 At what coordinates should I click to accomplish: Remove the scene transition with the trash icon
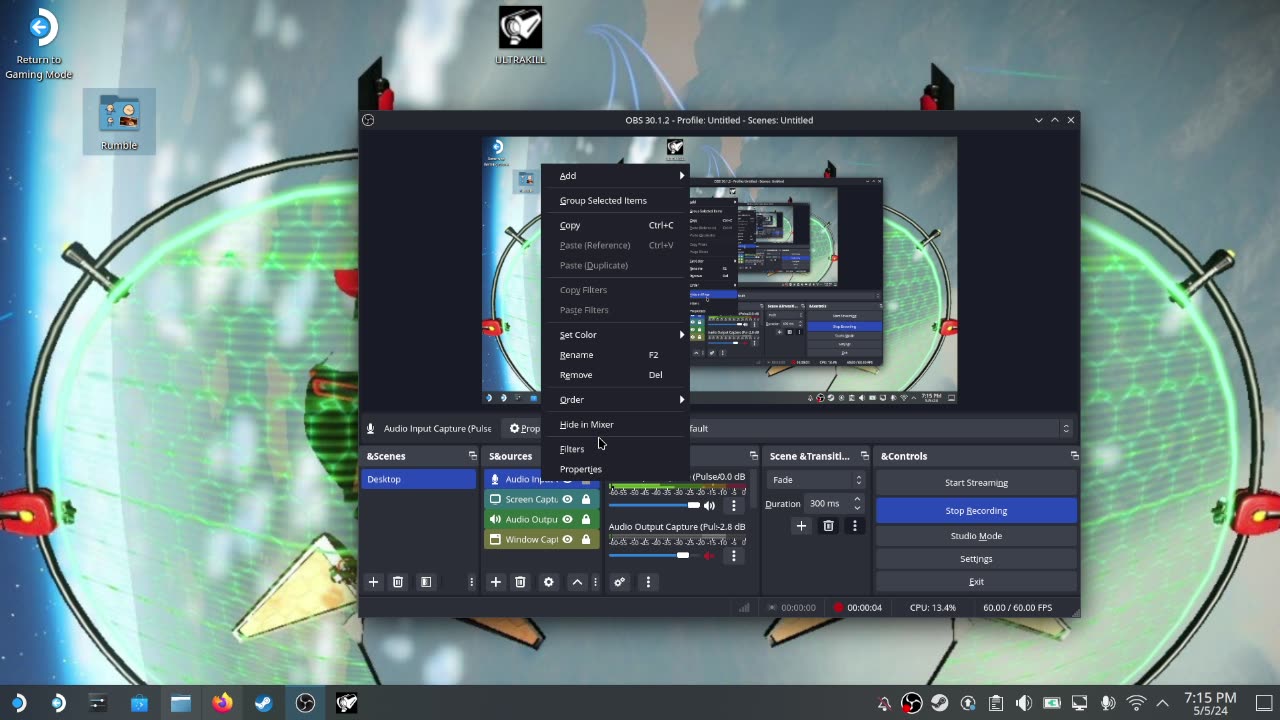pos(828,526)
